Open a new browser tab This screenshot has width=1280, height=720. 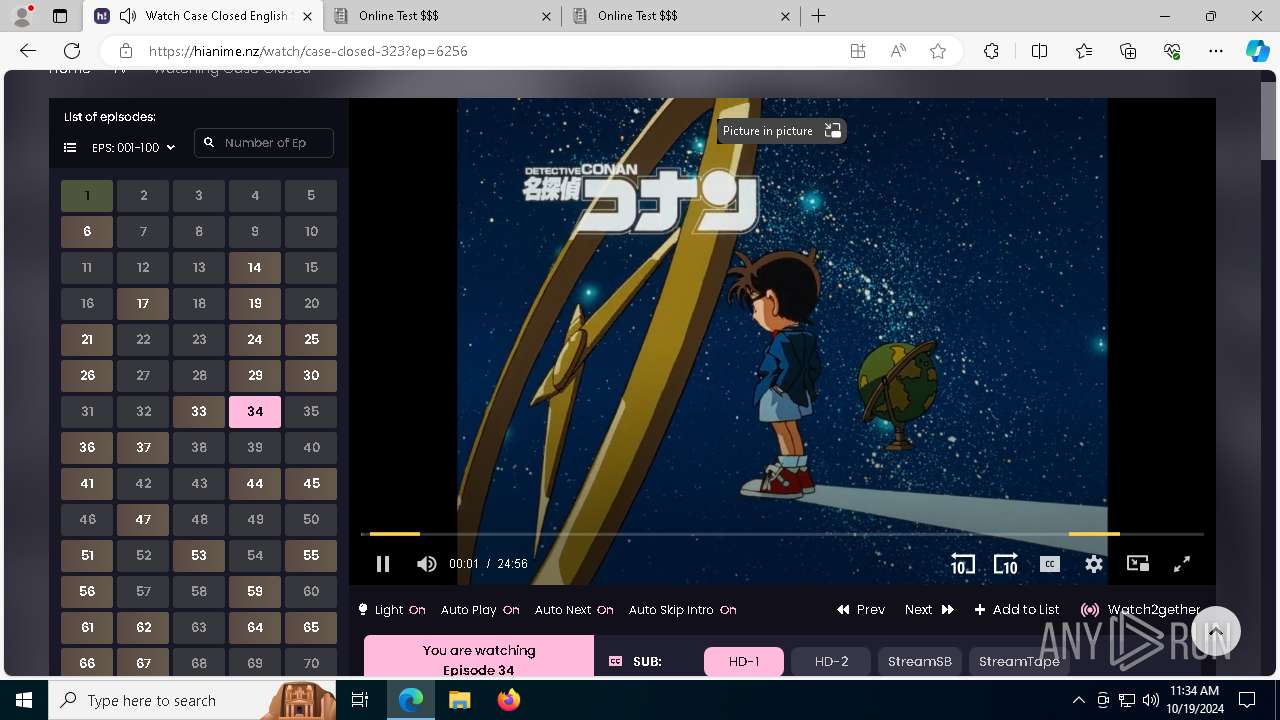tap(819, 16)
